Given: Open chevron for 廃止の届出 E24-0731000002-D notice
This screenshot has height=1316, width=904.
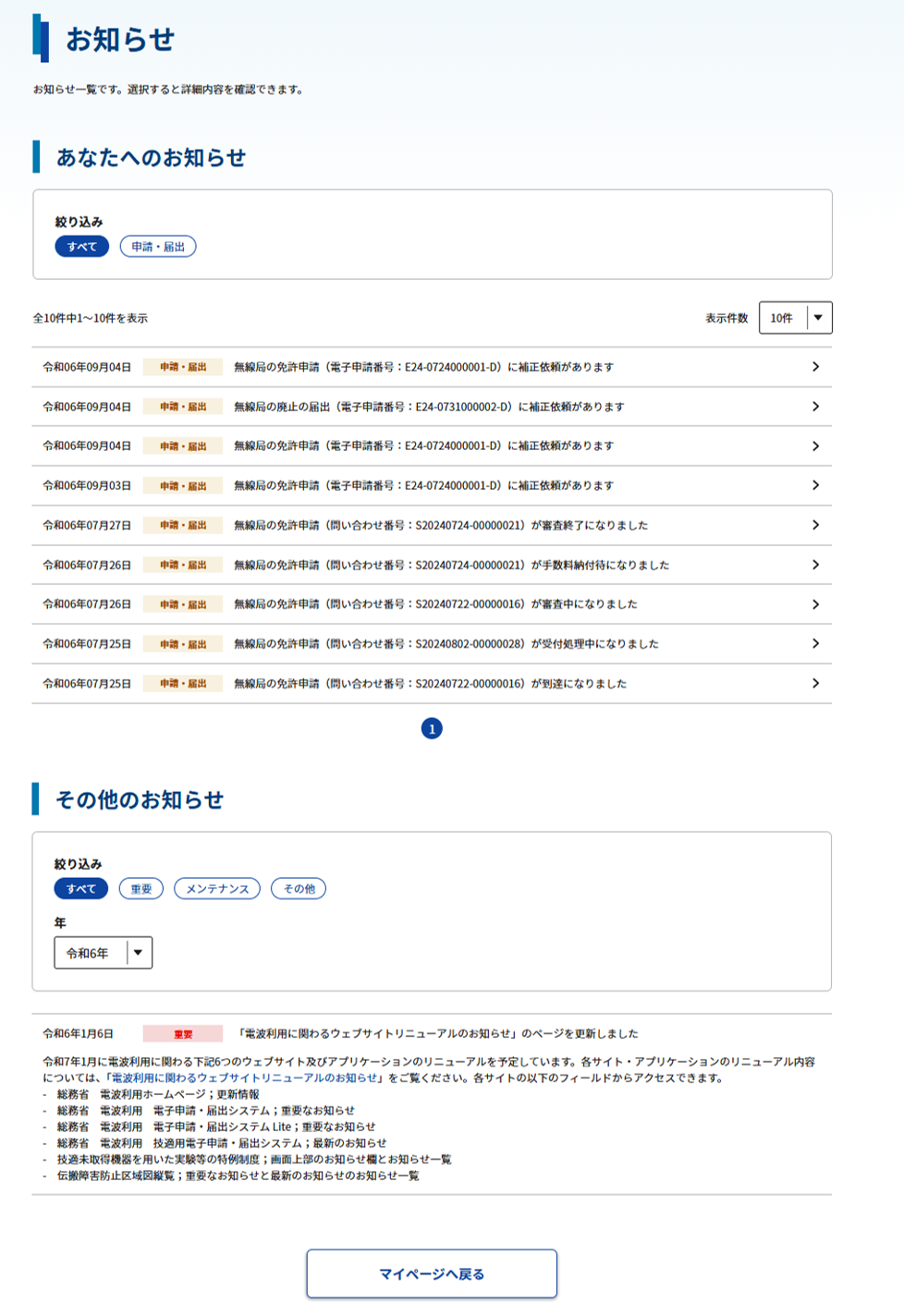Looking at the screenshot, I should 815,407.
